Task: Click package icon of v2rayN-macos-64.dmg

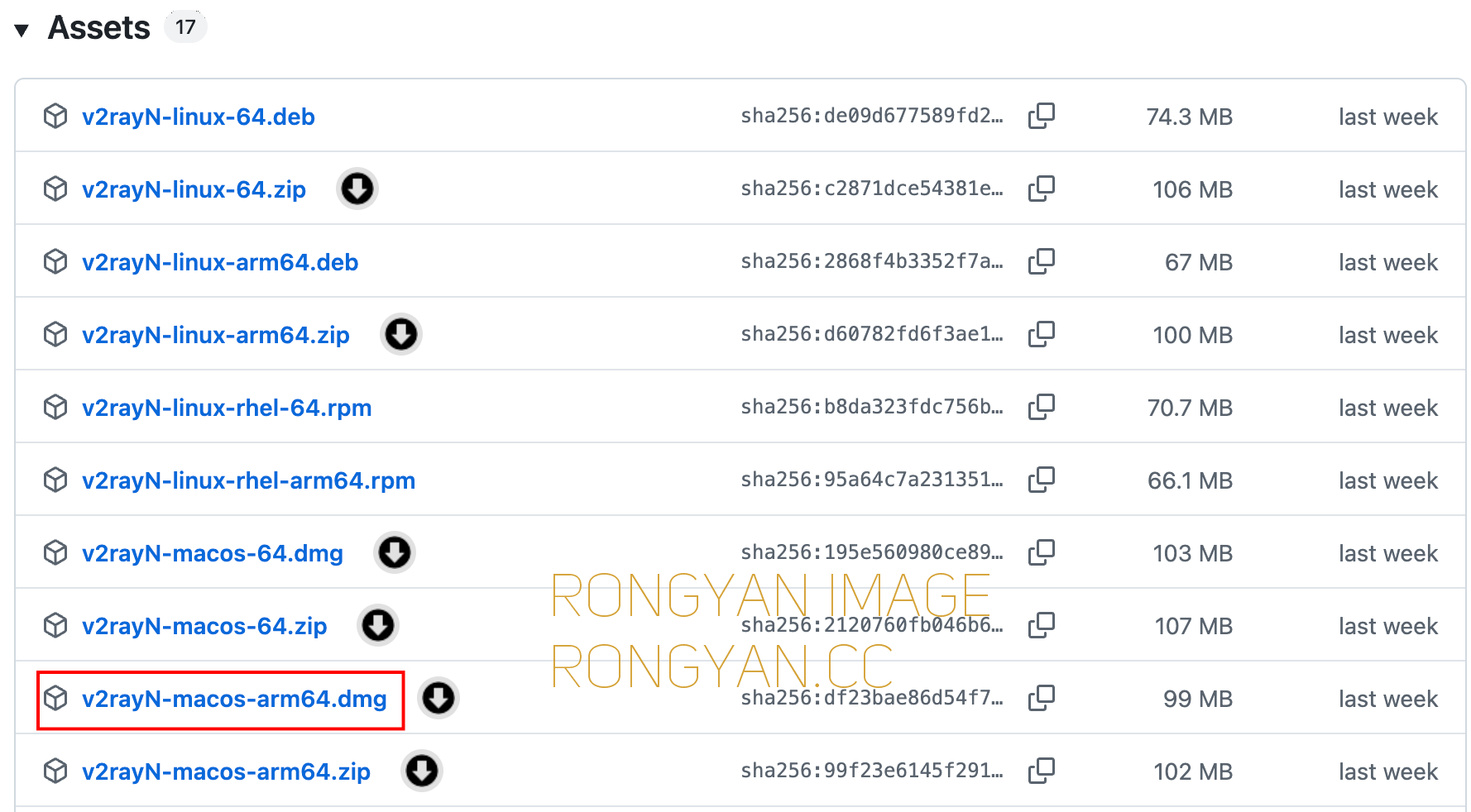Action: (55, 552)
